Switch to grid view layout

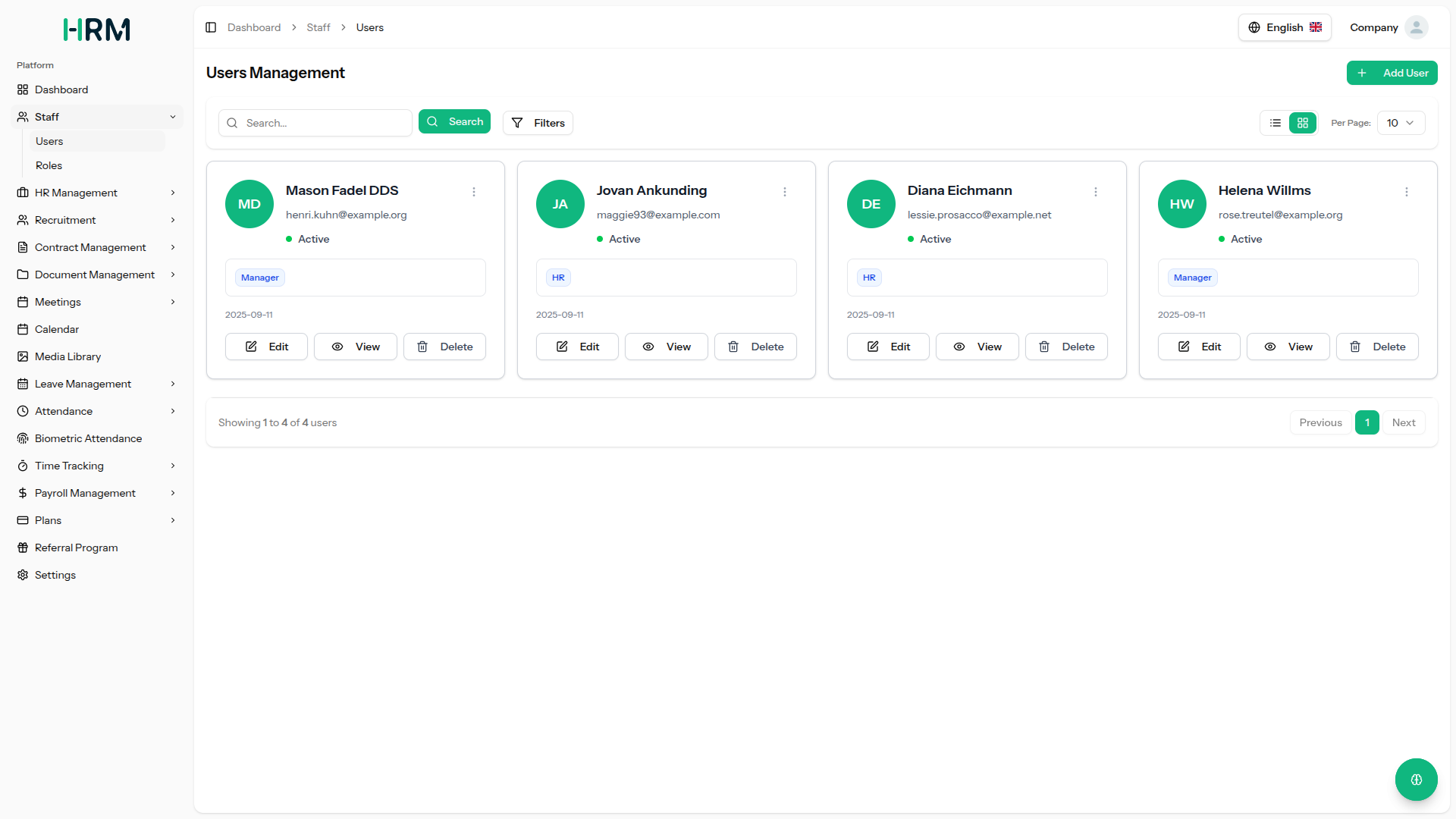1303,123
